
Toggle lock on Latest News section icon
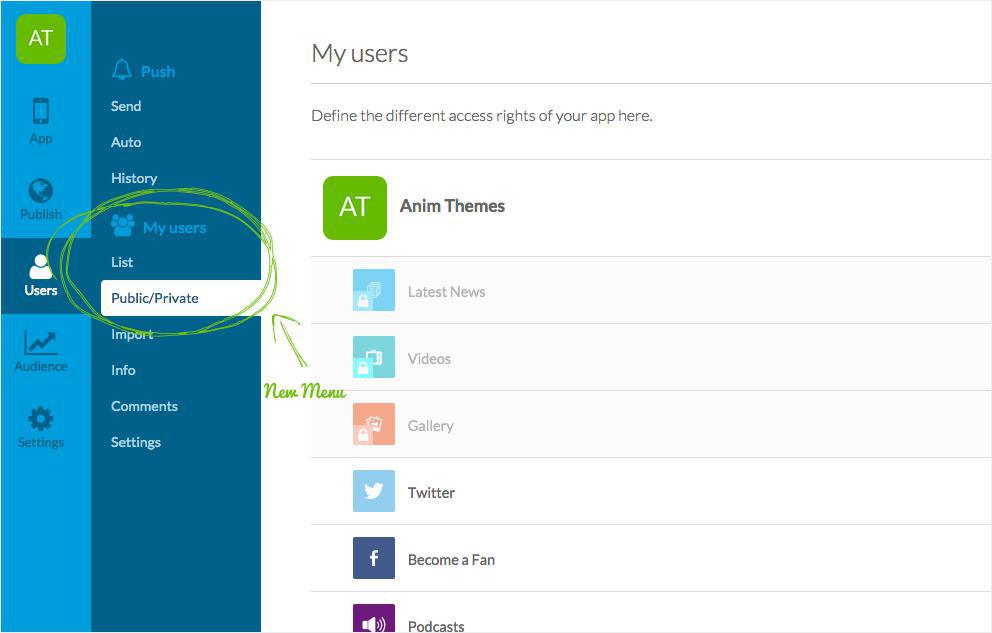[x=363, y=300]
